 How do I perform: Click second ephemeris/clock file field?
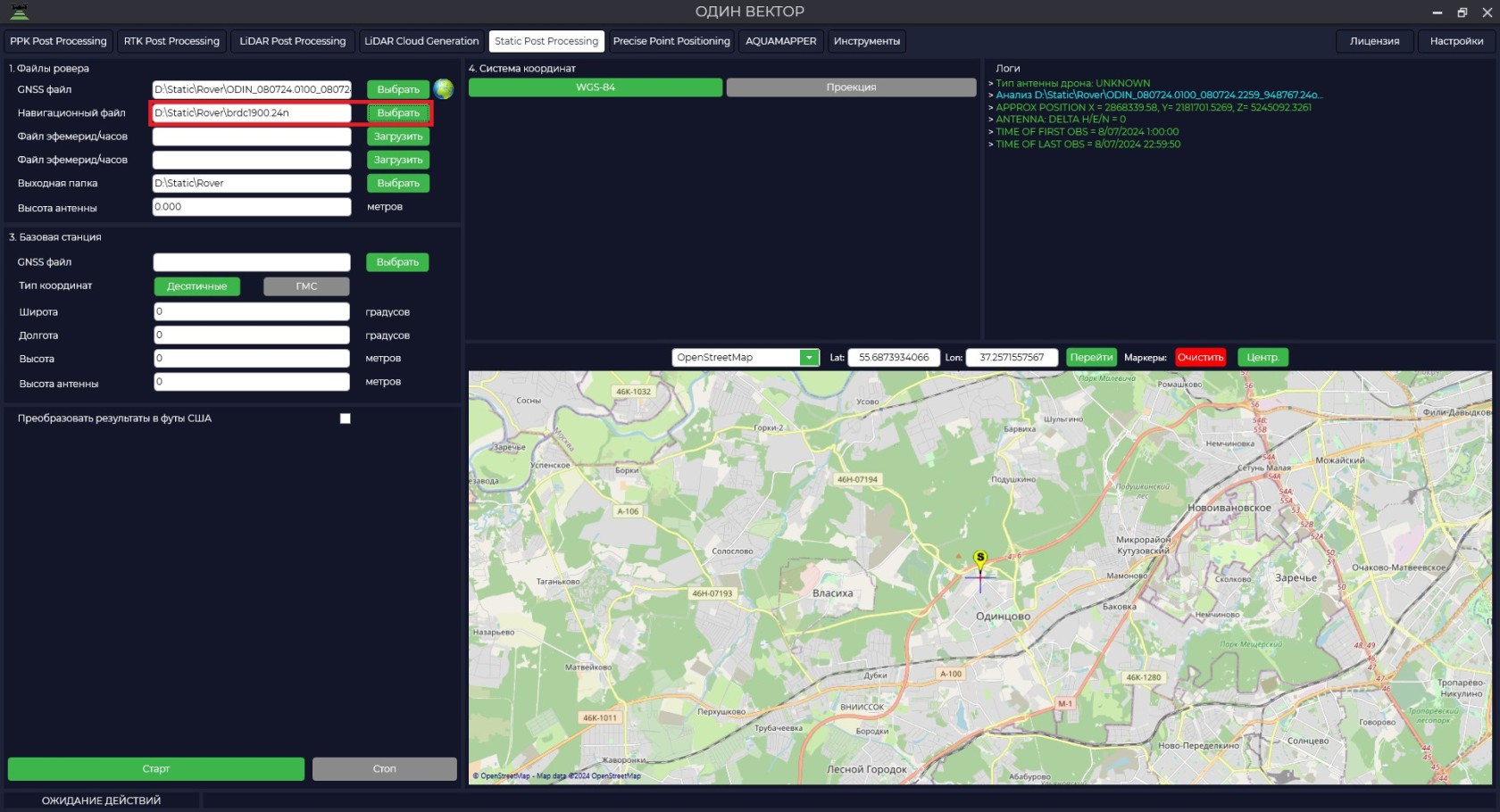click(x=252, y=160)
